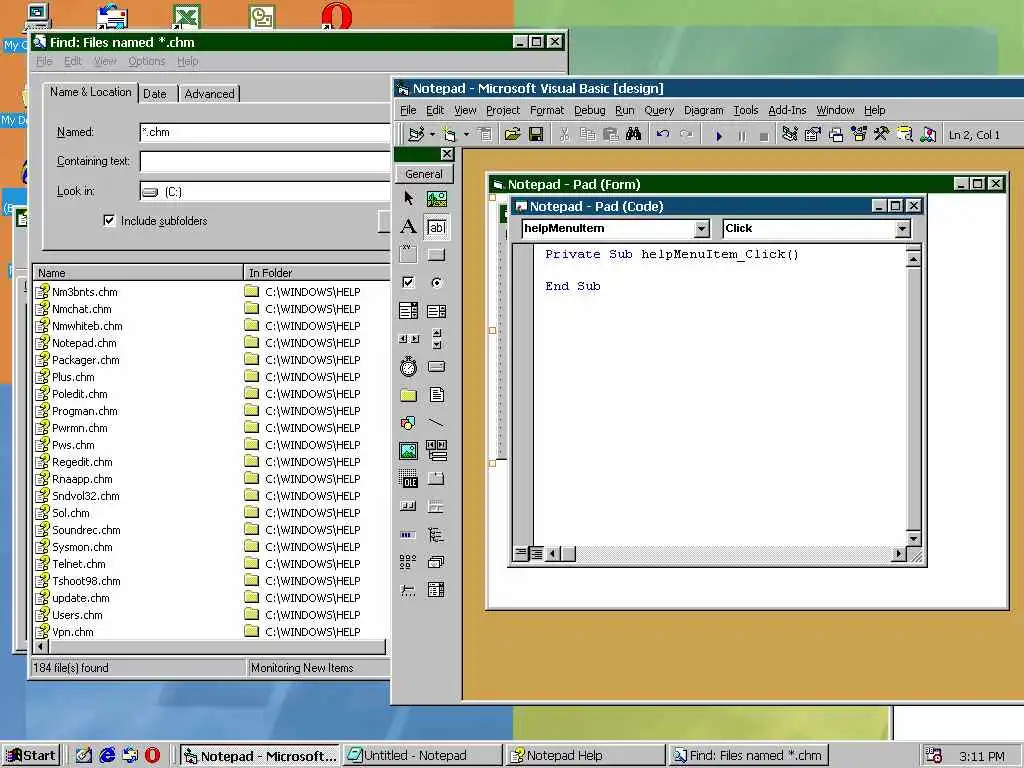This screenshot has width=1024, height=768.
Task: Click the Start run arrow icon
Action: tap(719, 136)
